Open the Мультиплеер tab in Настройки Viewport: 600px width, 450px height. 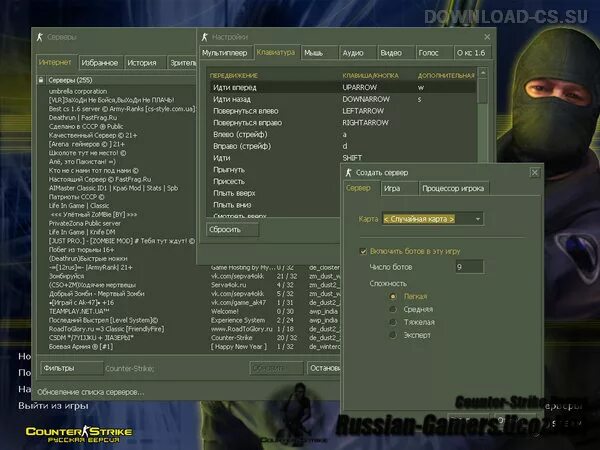coord(225,53)
